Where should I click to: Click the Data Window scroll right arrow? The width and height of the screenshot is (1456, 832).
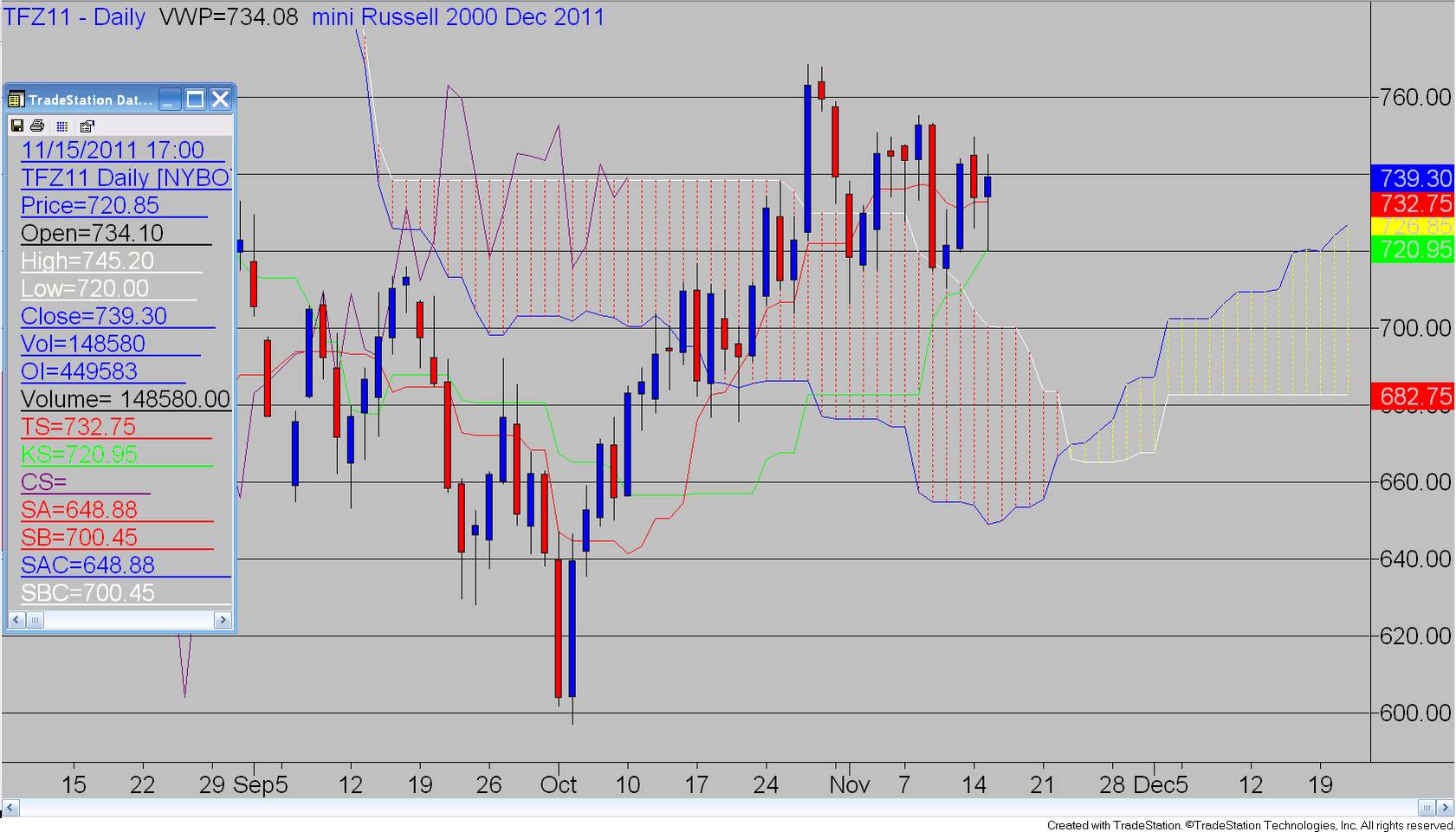coord(223,620)
